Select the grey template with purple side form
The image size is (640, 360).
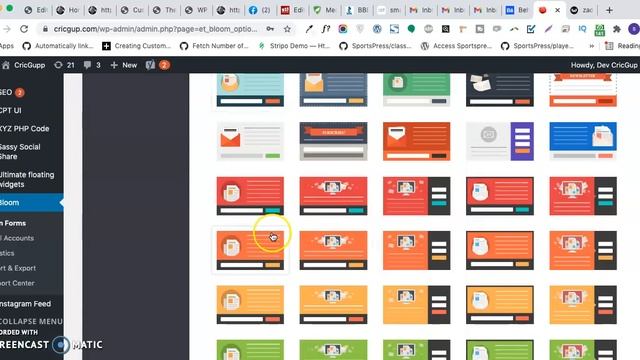click(x=500, y=141)
